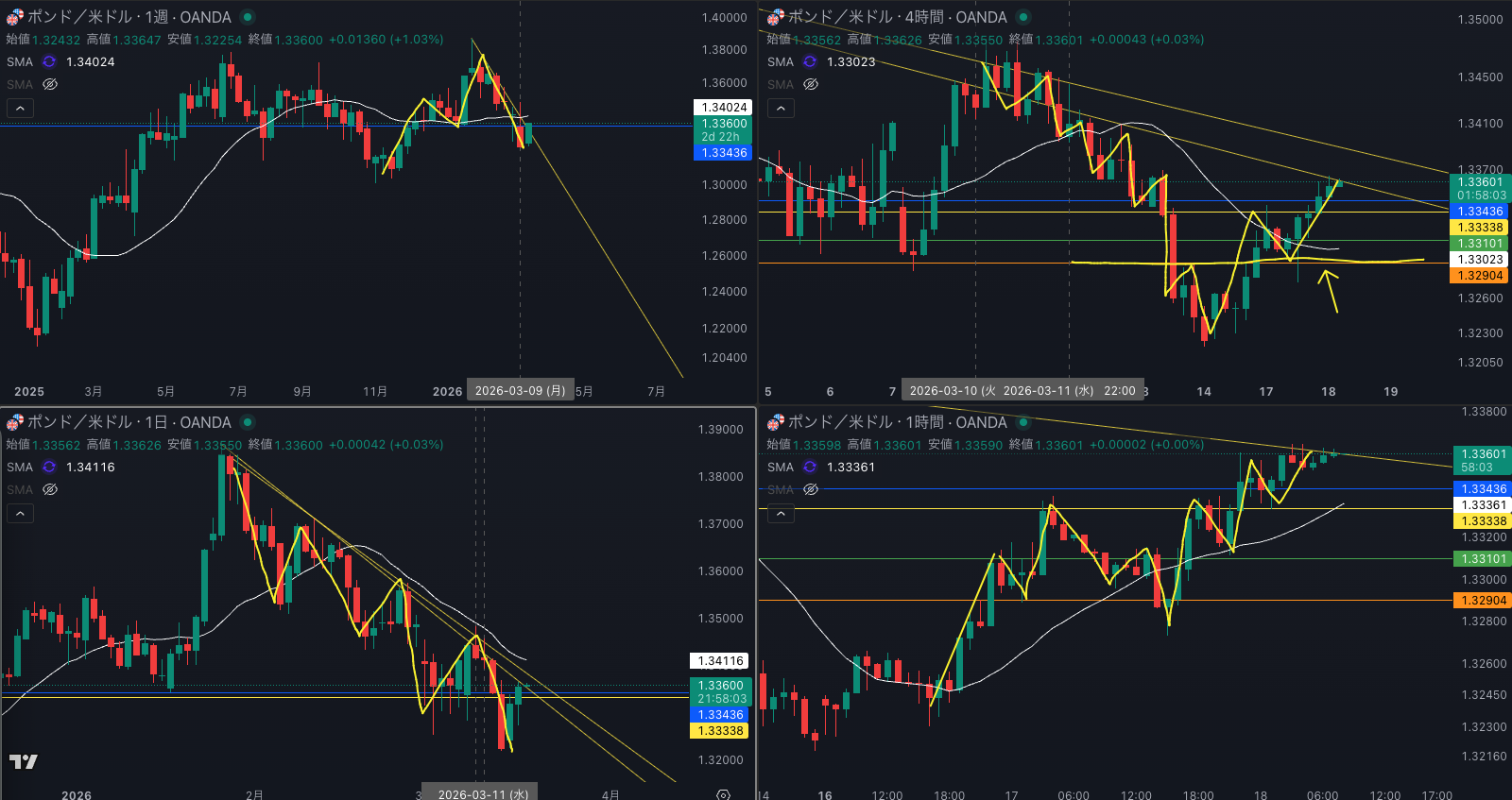Click the ポンド／米ドル · 1日 · OANDA title
This screenshot has width=1512, height=800.
pyautogui.click(x=129, y=422)
